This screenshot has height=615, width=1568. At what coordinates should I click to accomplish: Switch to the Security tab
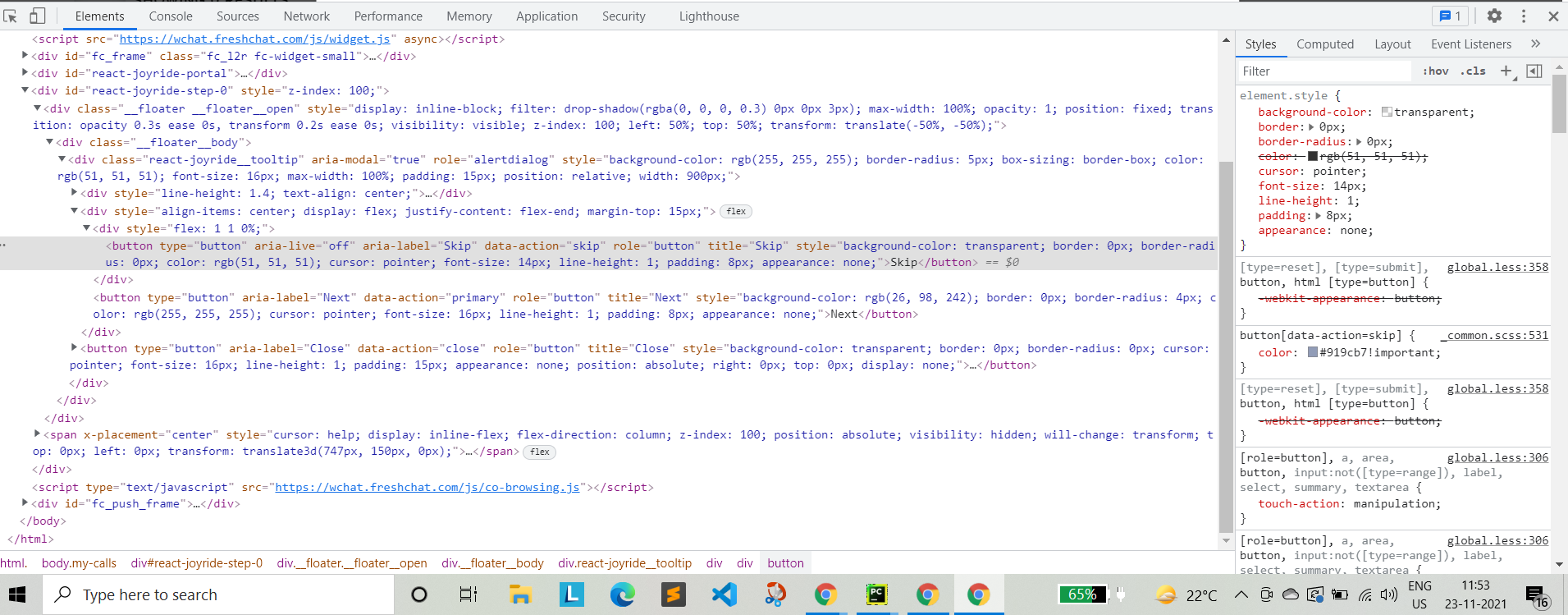(624, 16)
